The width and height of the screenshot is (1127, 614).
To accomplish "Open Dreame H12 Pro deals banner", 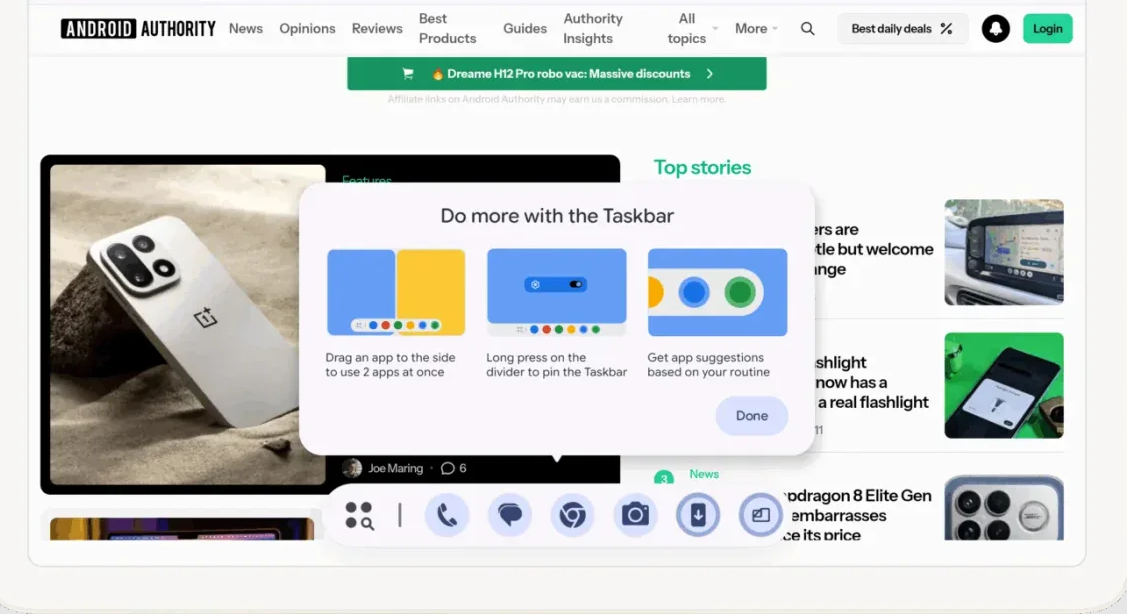I will 556,74.
